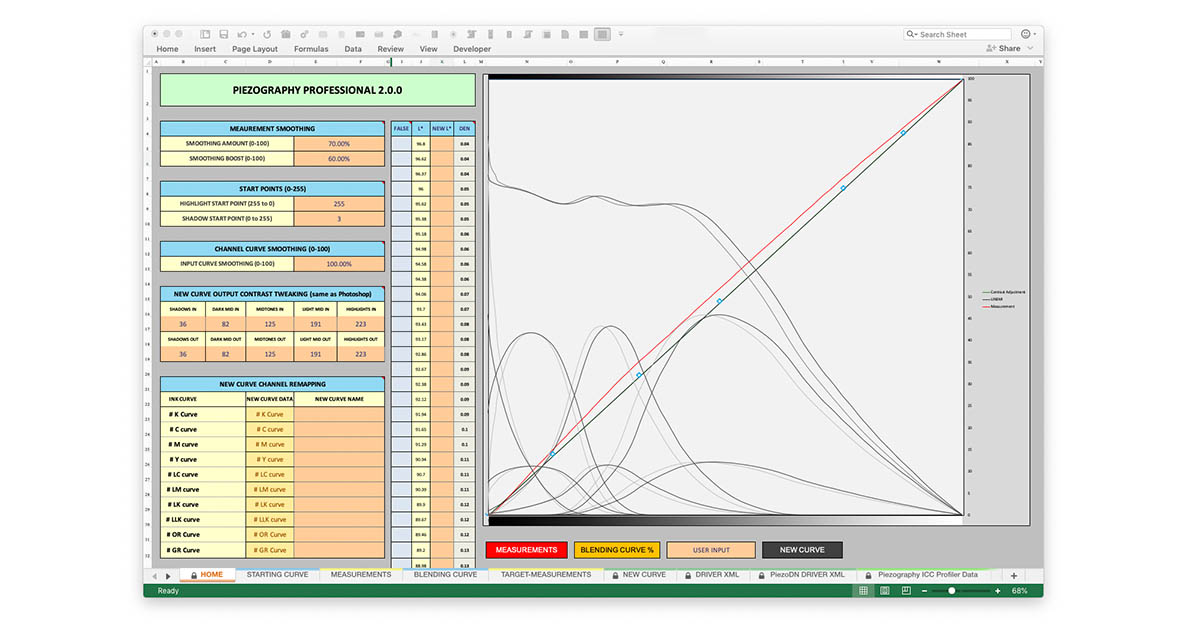1200x630 pixels.
Task: Click the smiley feedback icon
Action: (x=1027, y=34)
